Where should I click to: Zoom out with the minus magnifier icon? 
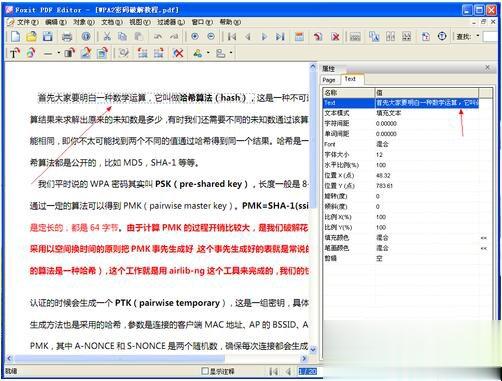click(x=211, y=36)
